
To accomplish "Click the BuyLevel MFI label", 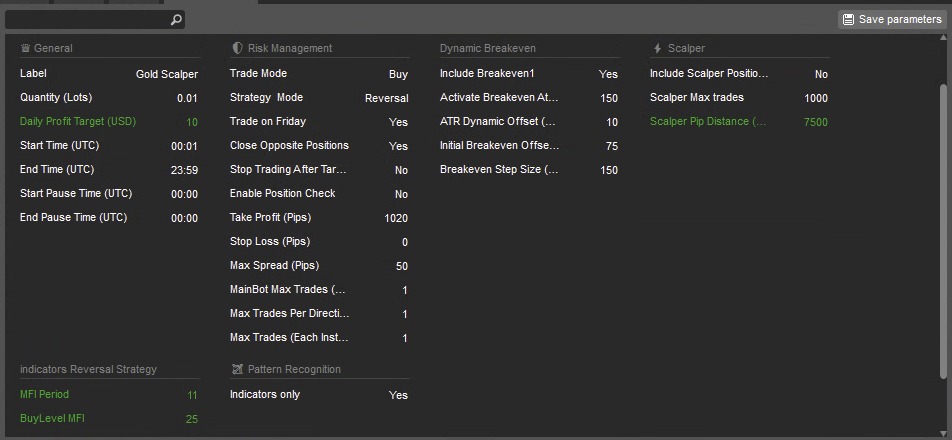I will 52,418.
